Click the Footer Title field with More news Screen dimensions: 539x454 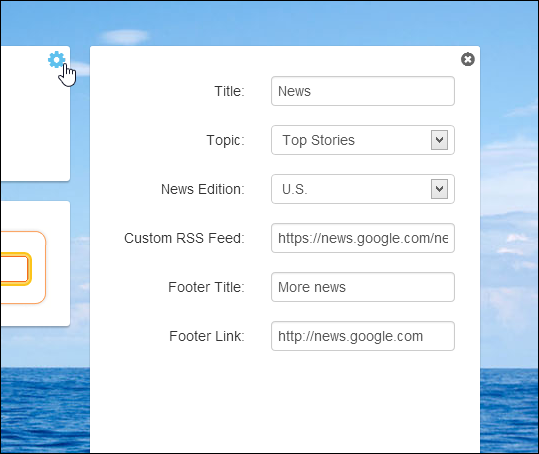coord(363,287)
